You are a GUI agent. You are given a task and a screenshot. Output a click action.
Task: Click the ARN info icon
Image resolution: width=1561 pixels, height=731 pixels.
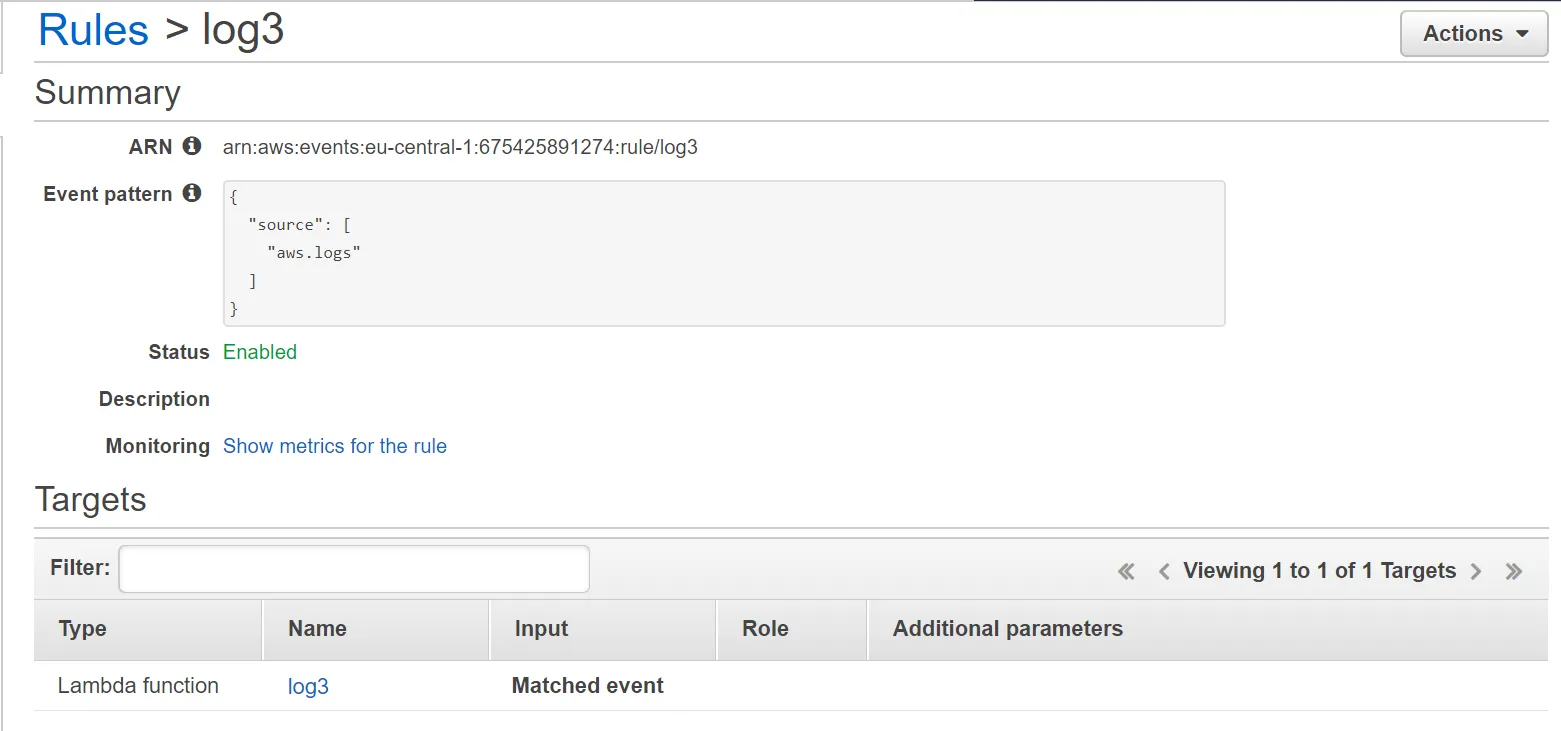pyautogui.click(x=192, y=146)
